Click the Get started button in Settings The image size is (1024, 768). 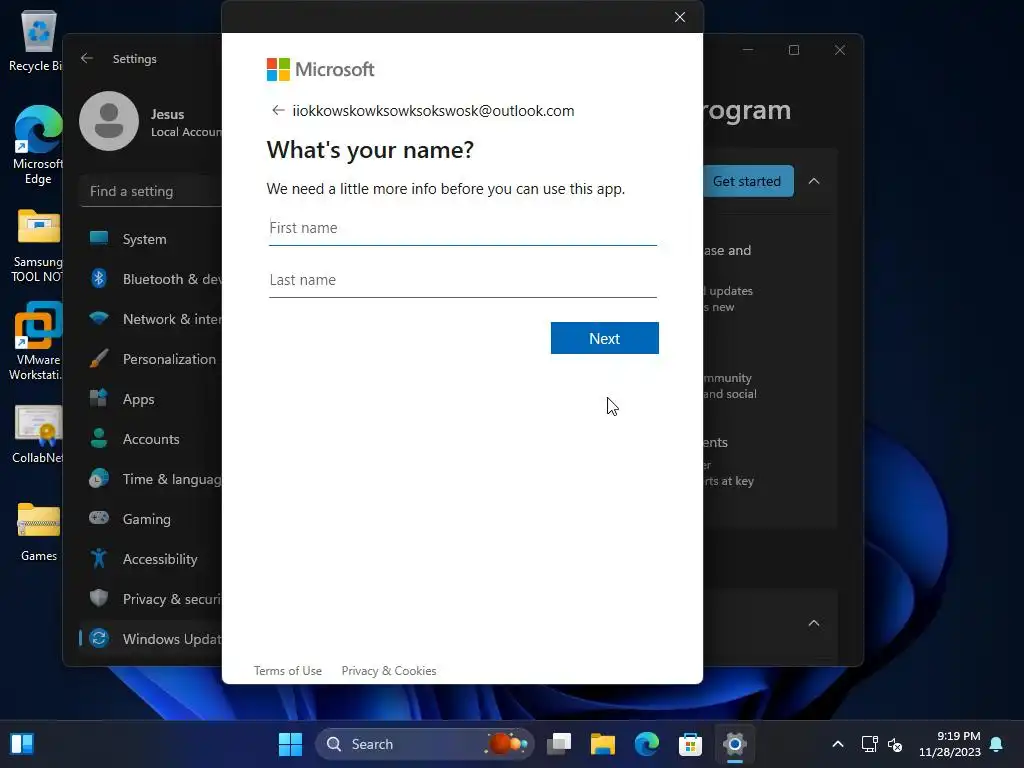(x=748, y=181)
